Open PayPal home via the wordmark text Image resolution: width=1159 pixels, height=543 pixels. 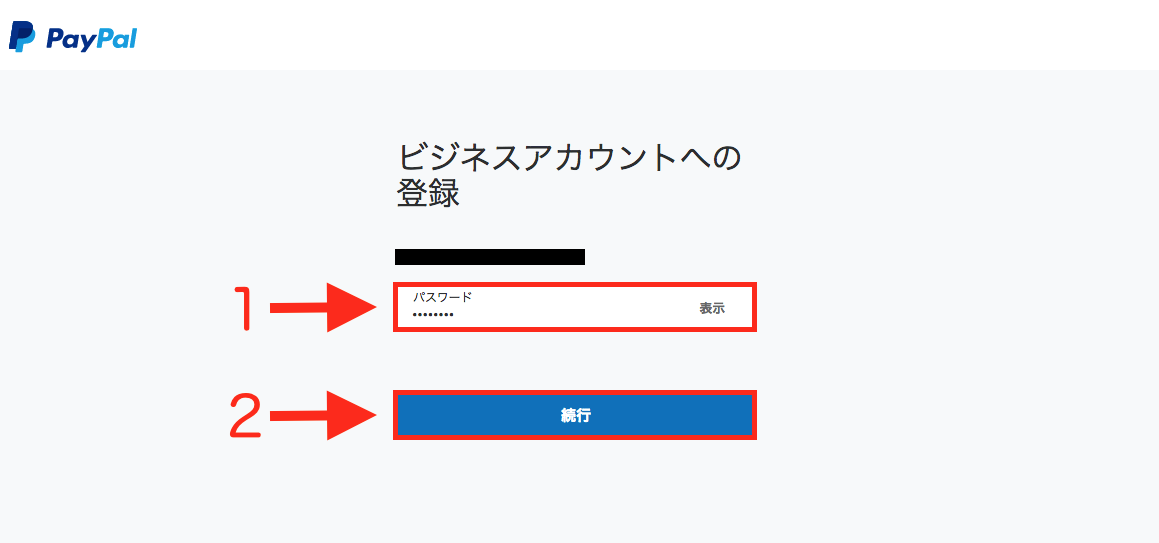tap(91, 38)
